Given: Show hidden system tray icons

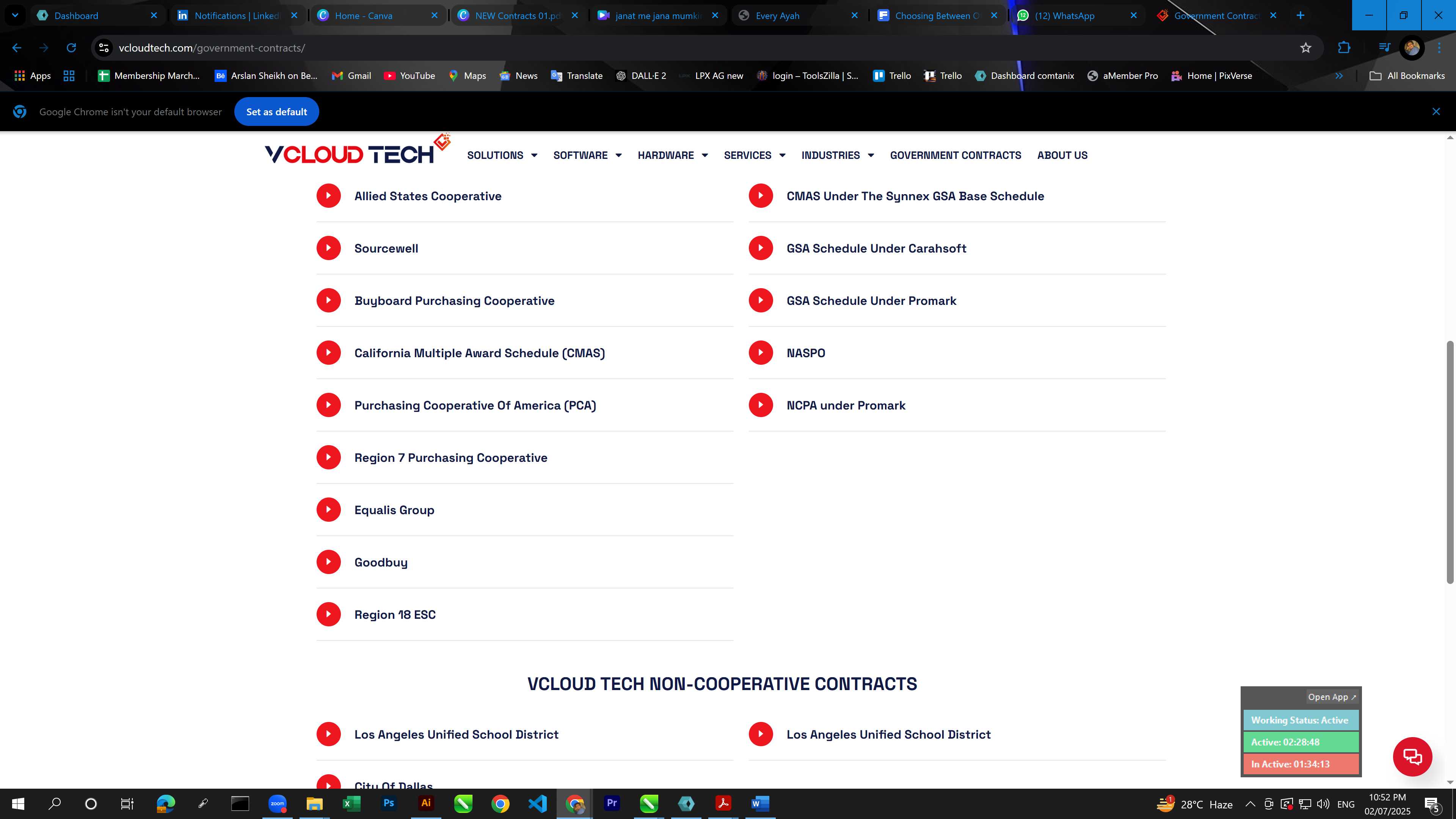Looking at the screenshot, I should click(1250, 804).
